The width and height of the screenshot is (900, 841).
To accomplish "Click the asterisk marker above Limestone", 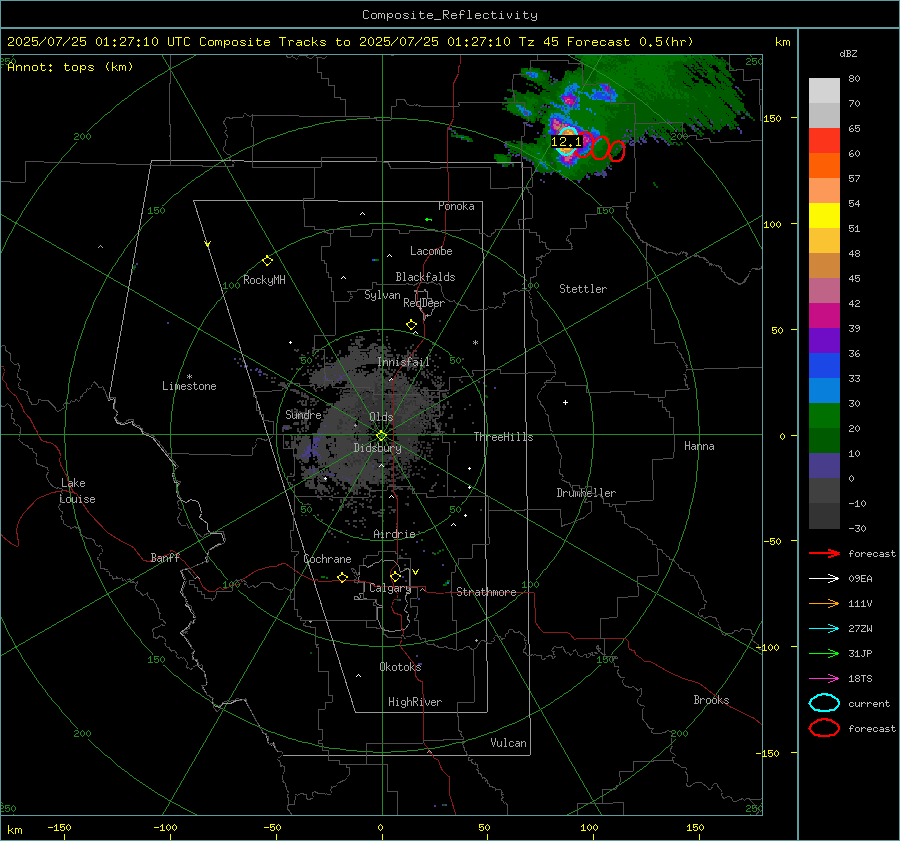I will tap(189, 377).
